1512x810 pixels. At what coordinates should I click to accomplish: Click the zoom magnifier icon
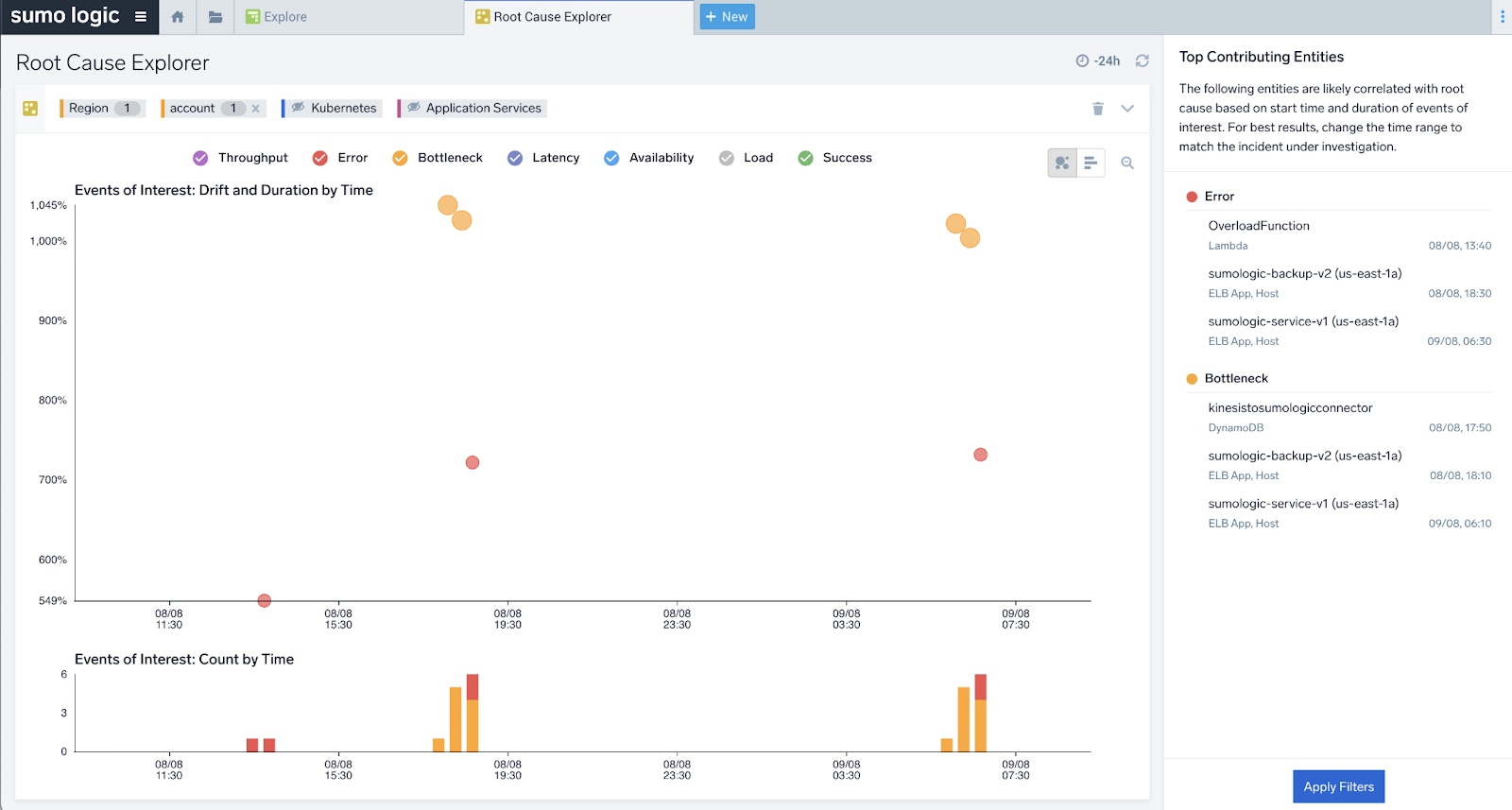point(1127,163)
